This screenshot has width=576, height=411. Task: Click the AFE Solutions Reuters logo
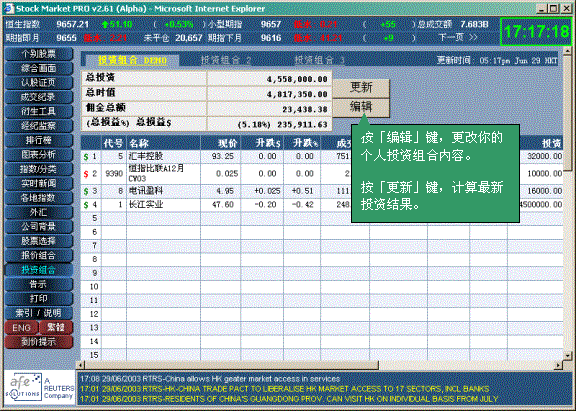coord(39,387)
